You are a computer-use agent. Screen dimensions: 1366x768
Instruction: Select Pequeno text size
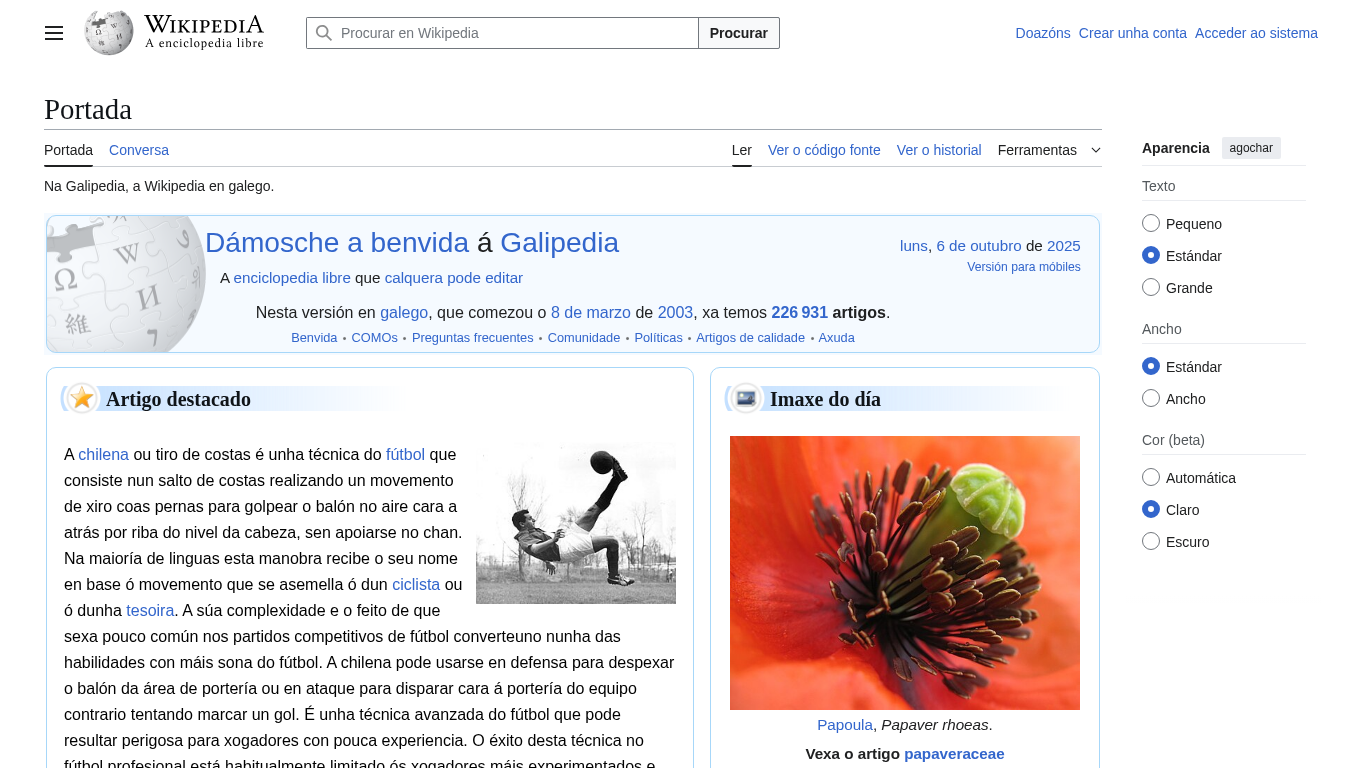[1151, 223]
